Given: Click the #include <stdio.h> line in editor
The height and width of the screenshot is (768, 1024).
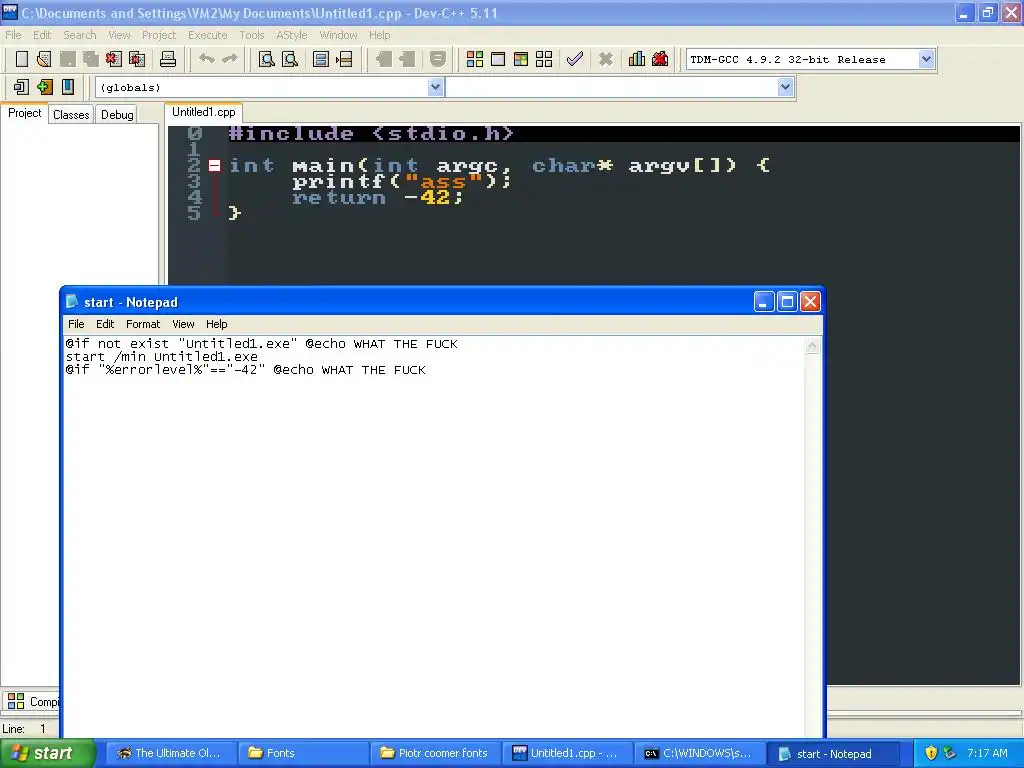Looking at the screenshot, I should coord(371,134).
